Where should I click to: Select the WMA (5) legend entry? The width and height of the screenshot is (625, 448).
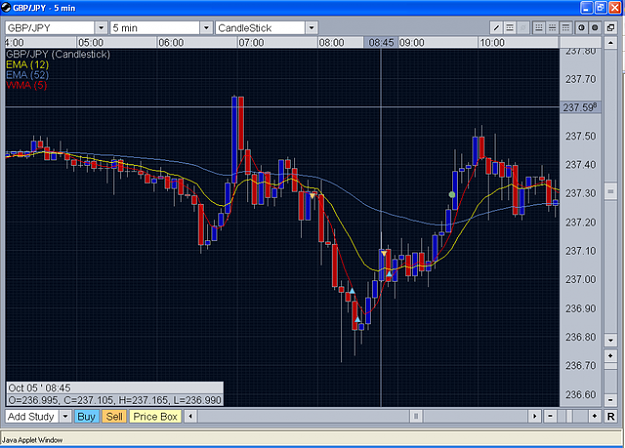tap(27, 85)
